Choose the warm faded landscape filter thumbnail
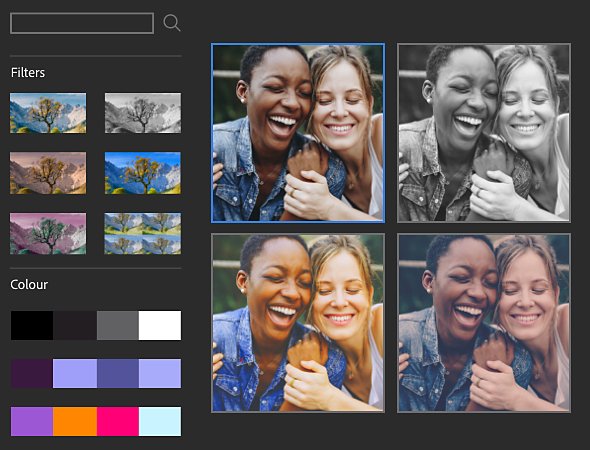This screenshot has width=590, height=450. pyautogui.click(x=48, y=173)
